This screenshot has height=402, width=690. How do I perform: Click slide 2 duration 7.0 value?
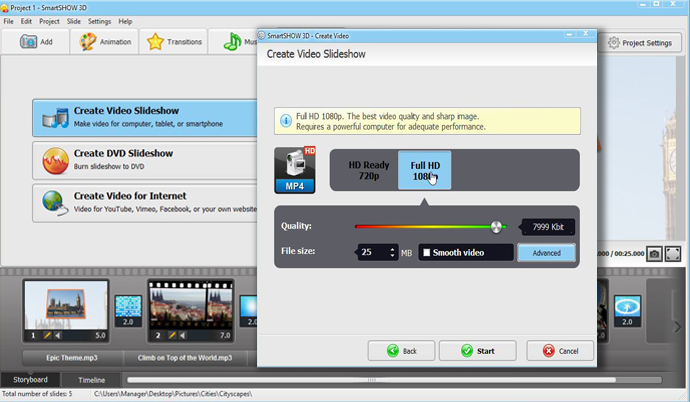tap(225, 336)
